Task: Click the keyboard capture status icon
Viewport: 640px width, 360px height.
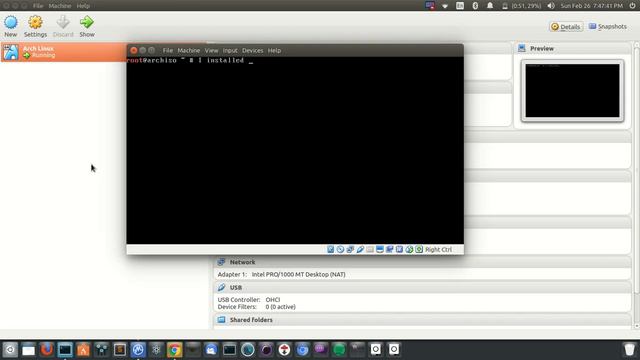Action: click(x=419, y=249)
